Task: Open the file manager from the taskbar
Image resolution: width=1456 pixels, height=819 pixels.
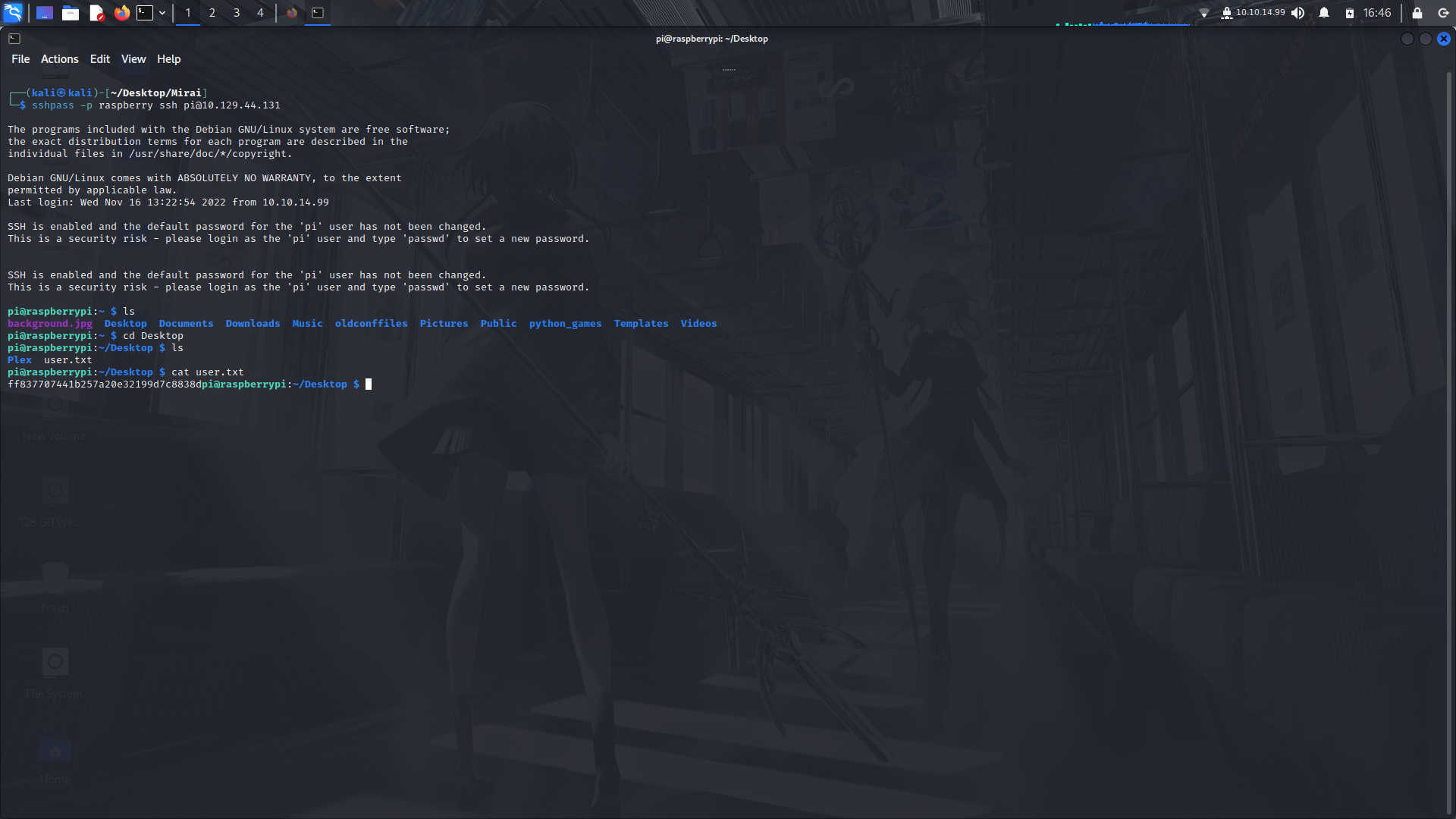Action: [x=71, y=13]
